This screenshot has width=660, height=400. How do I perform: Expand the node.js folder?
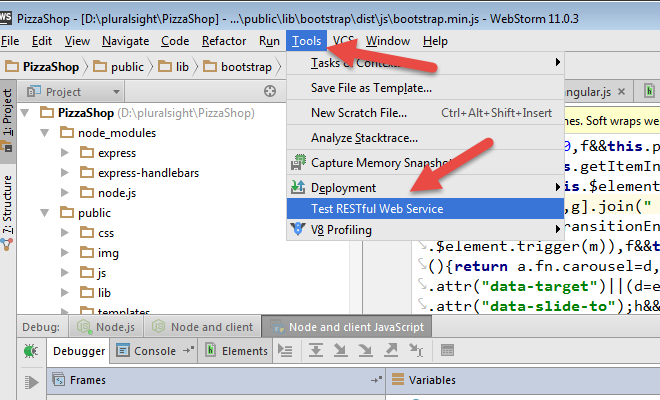[64, 192]
